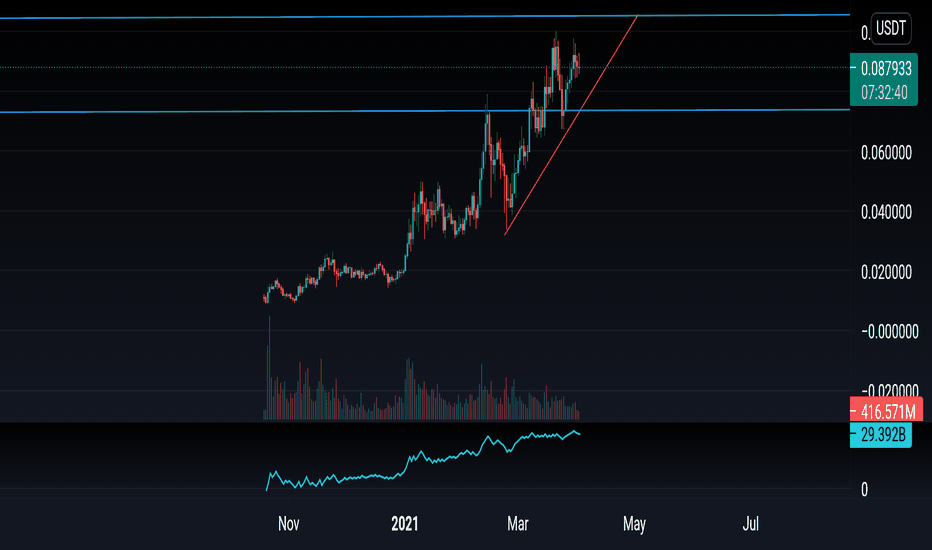Click the 2021 time axis label

404,524
